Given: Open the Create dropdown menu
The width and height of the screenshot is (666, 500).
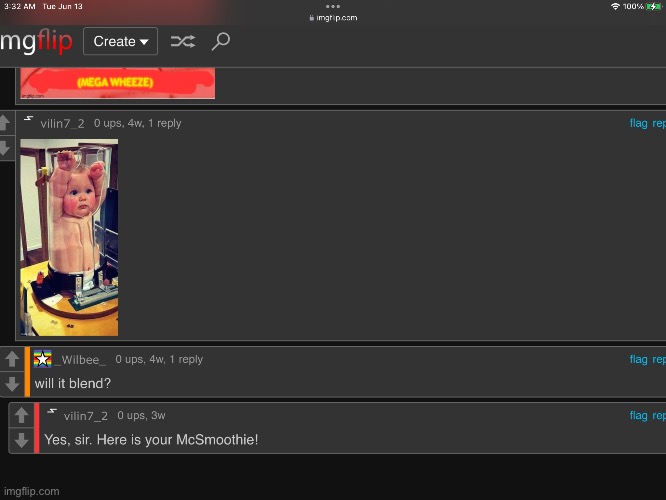Looking at the screenshot, I should pyautogui.click(x=120, y=41).
